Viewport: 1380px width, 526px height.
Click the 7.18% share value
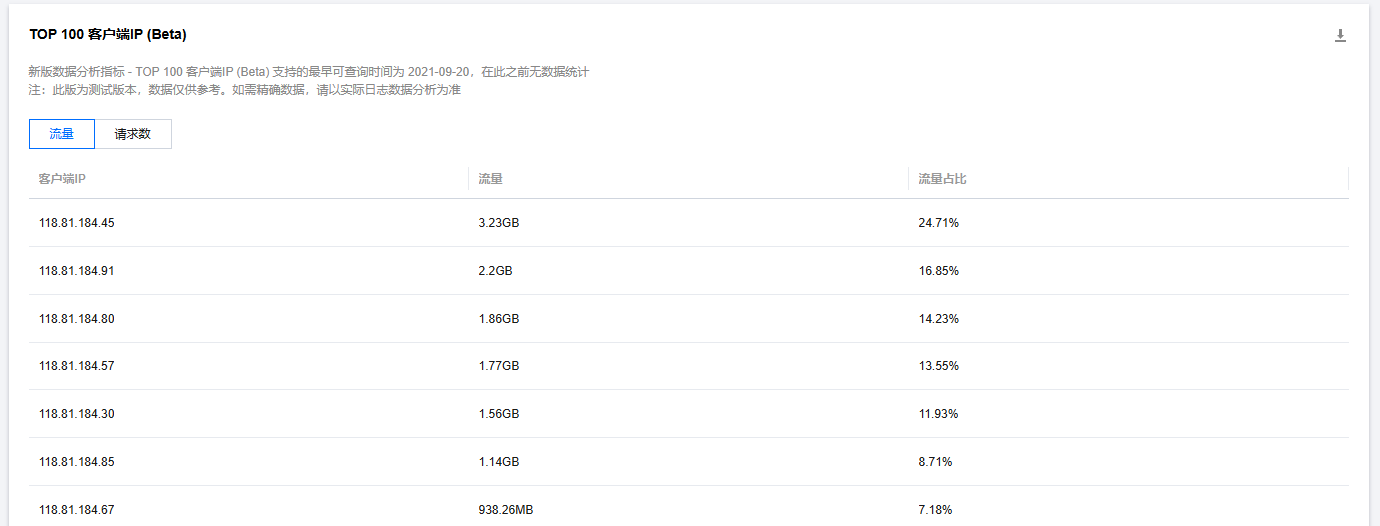(x=935, y=510)
